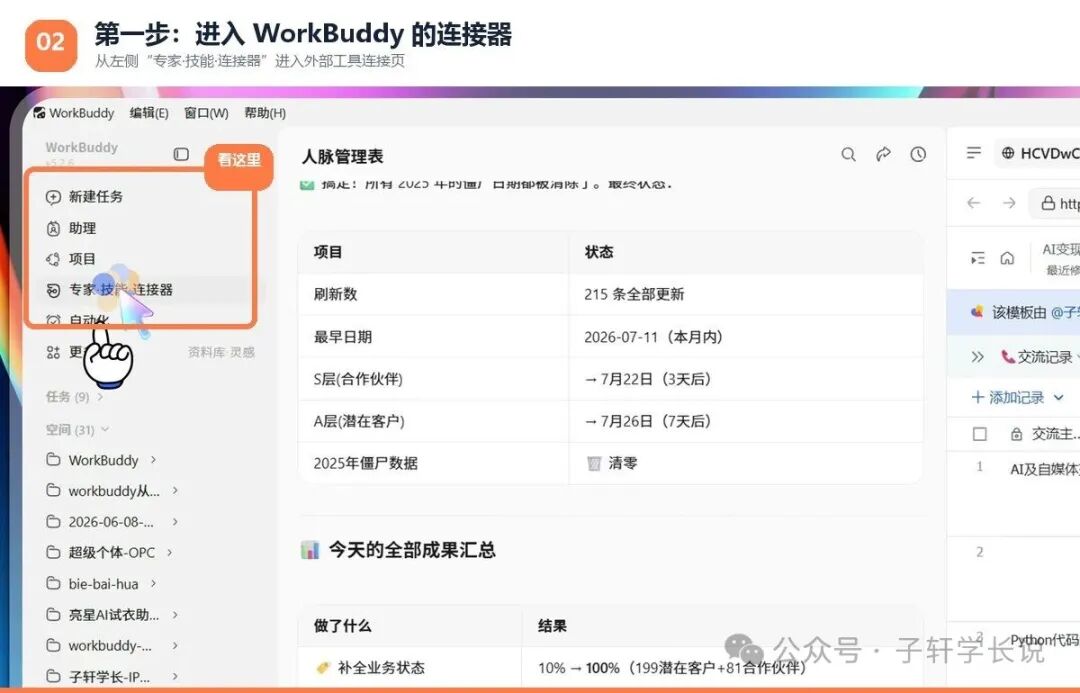The width and height of the screenshot is (1080, 693).
Task: Expand the 2026-06-08-... folder chevron
Action: tap(175, 521)
